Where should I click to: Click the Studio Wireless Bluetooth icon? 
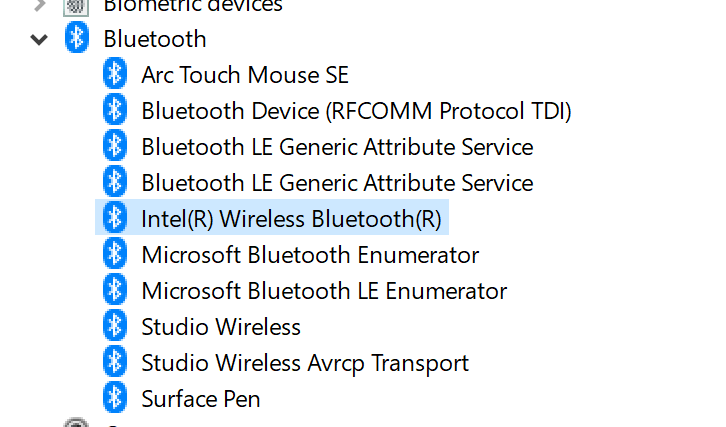[x=115, y=325]
